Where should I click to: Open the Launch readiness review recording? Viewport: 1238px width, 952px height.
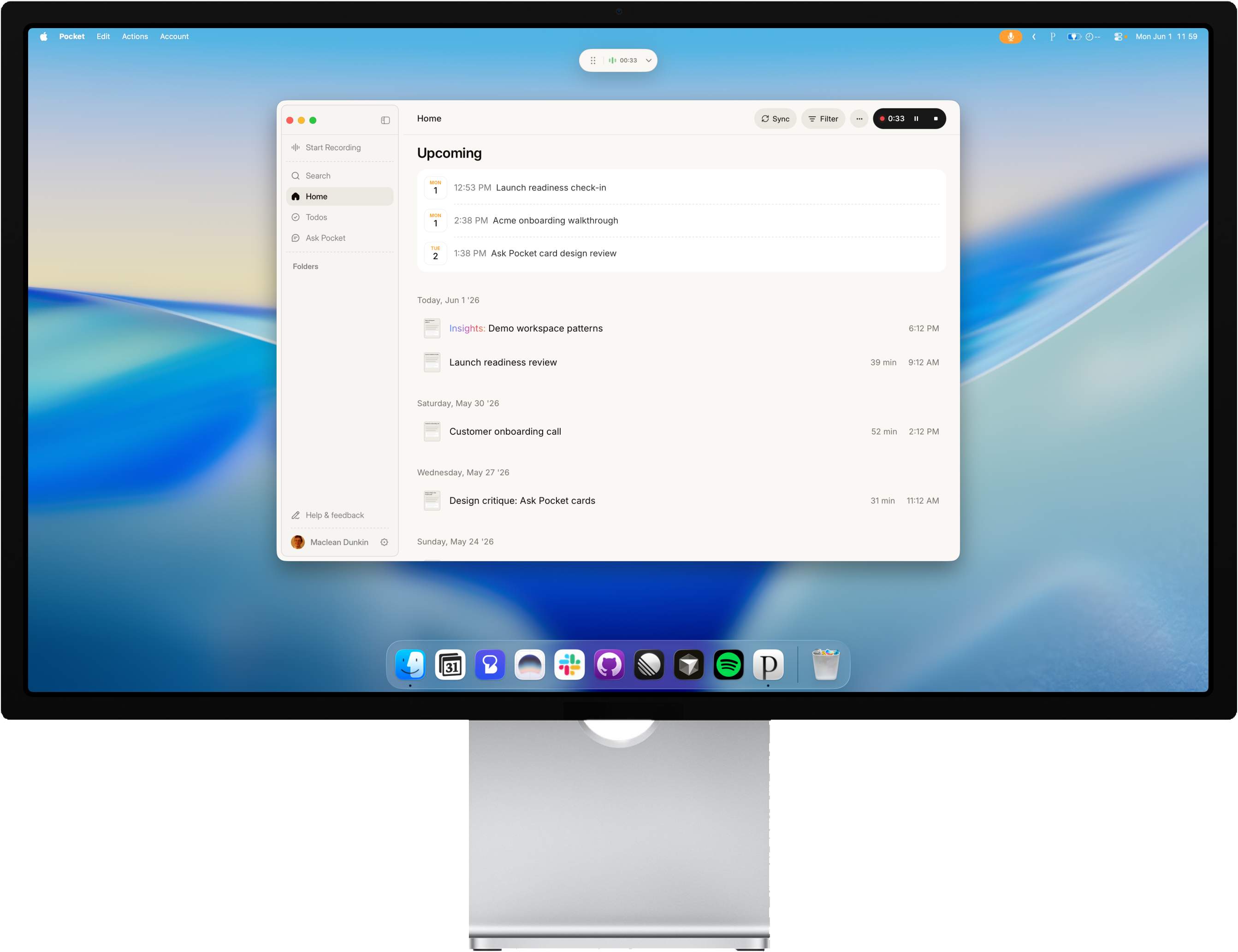[x=681, y=362]
